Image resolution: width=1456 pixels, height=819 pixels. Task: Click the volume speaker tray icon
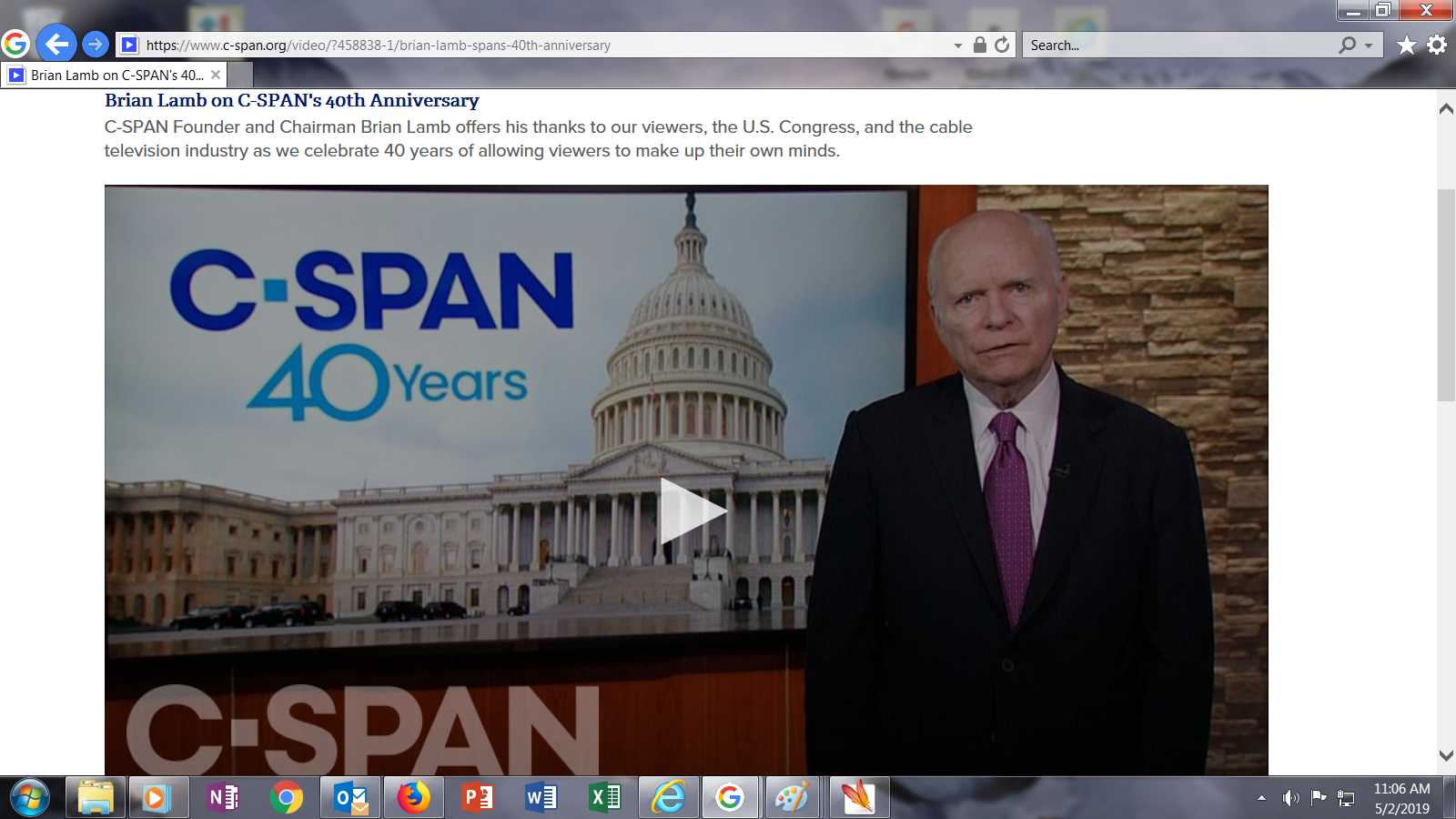click(1290, 798)
